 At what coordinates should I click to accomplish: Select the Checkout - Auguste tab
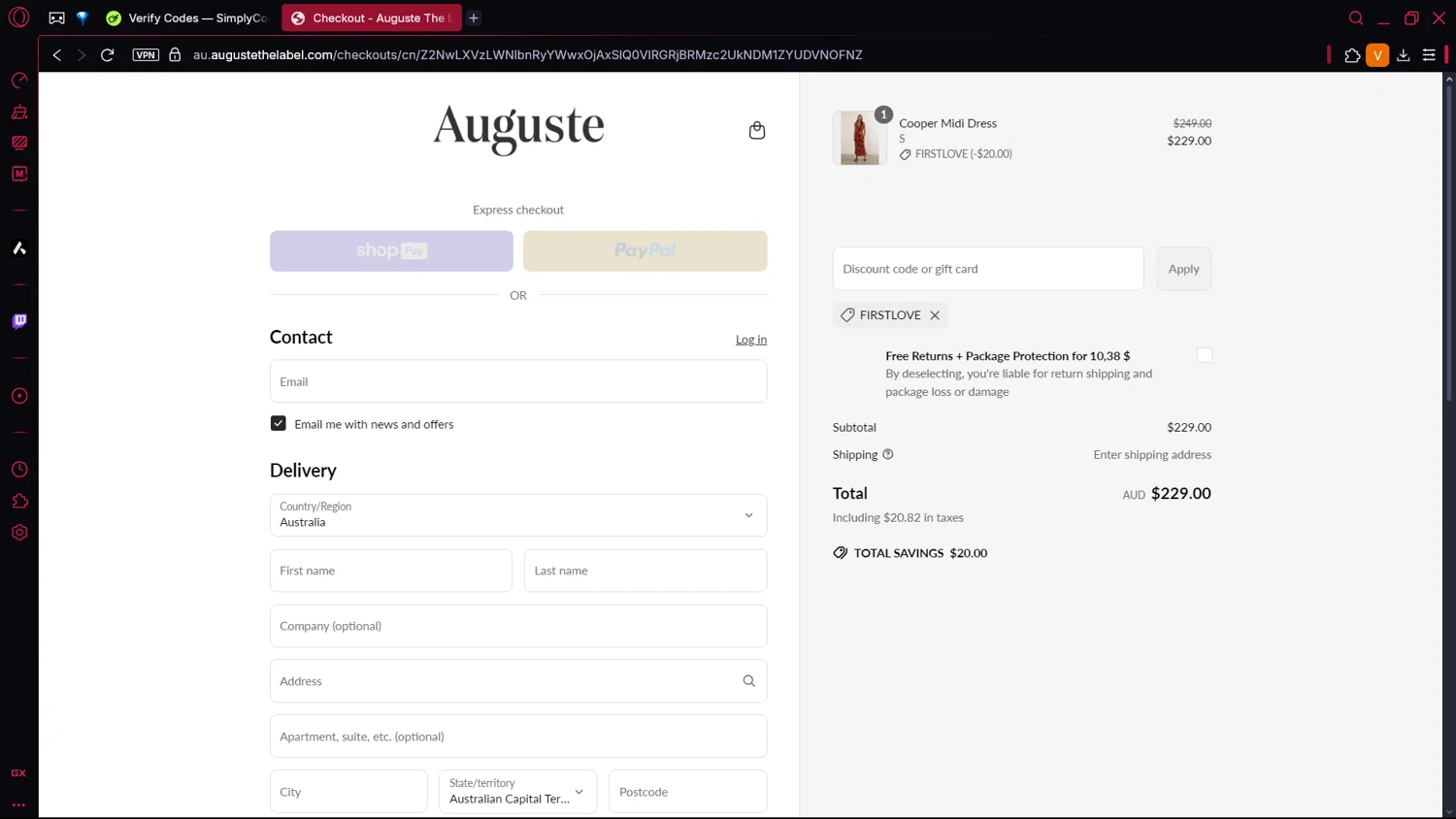click(x=372, y=17)
